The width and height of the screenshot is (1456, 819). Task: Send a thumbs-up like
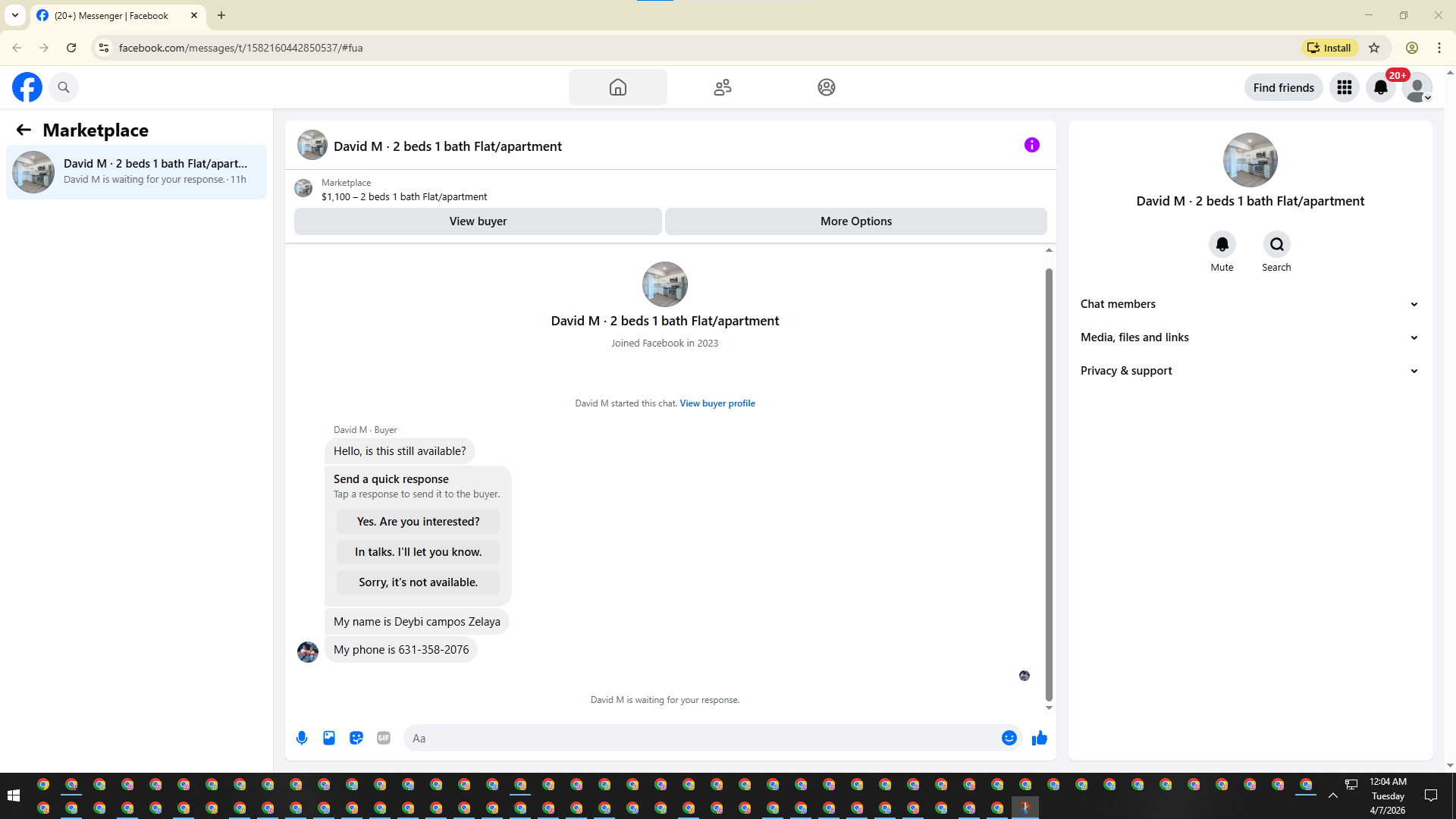1040,738
